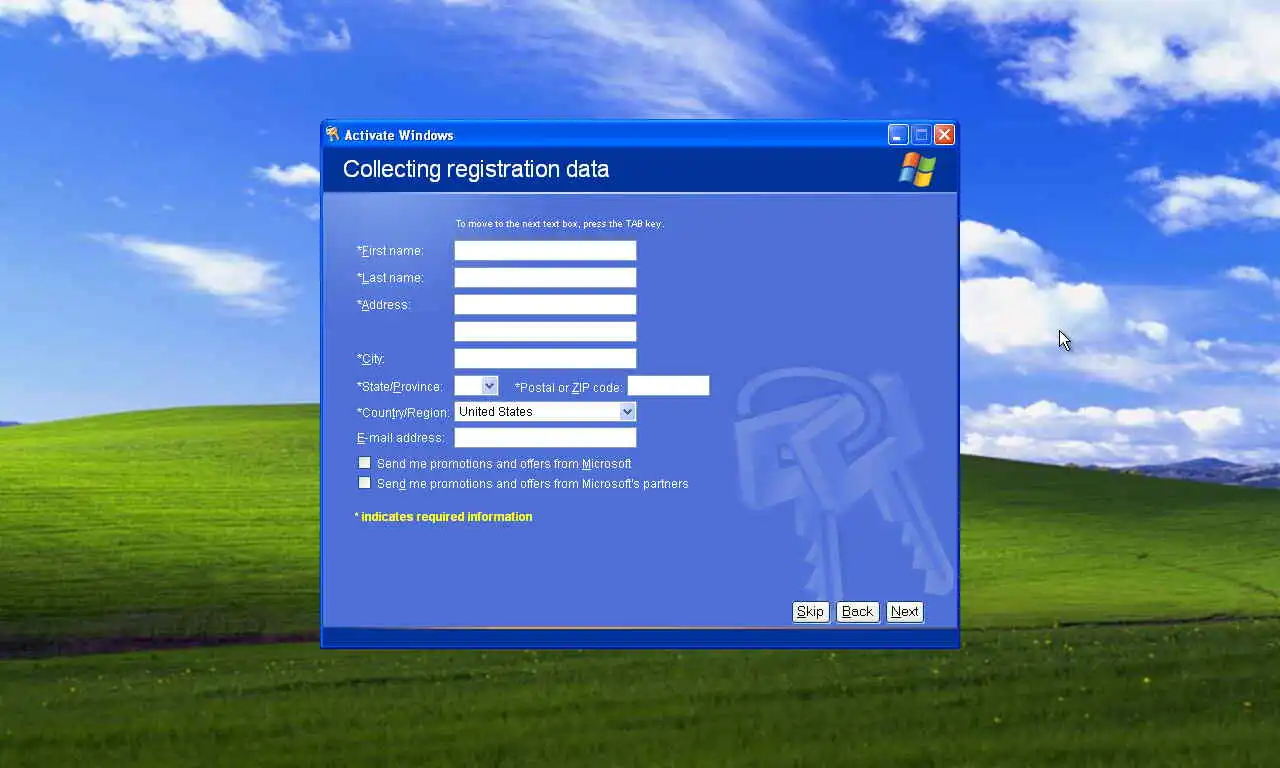The image size is (1280, 768).
Task: Maximize the Activate Windows dialog
Action: pos(921,135)
